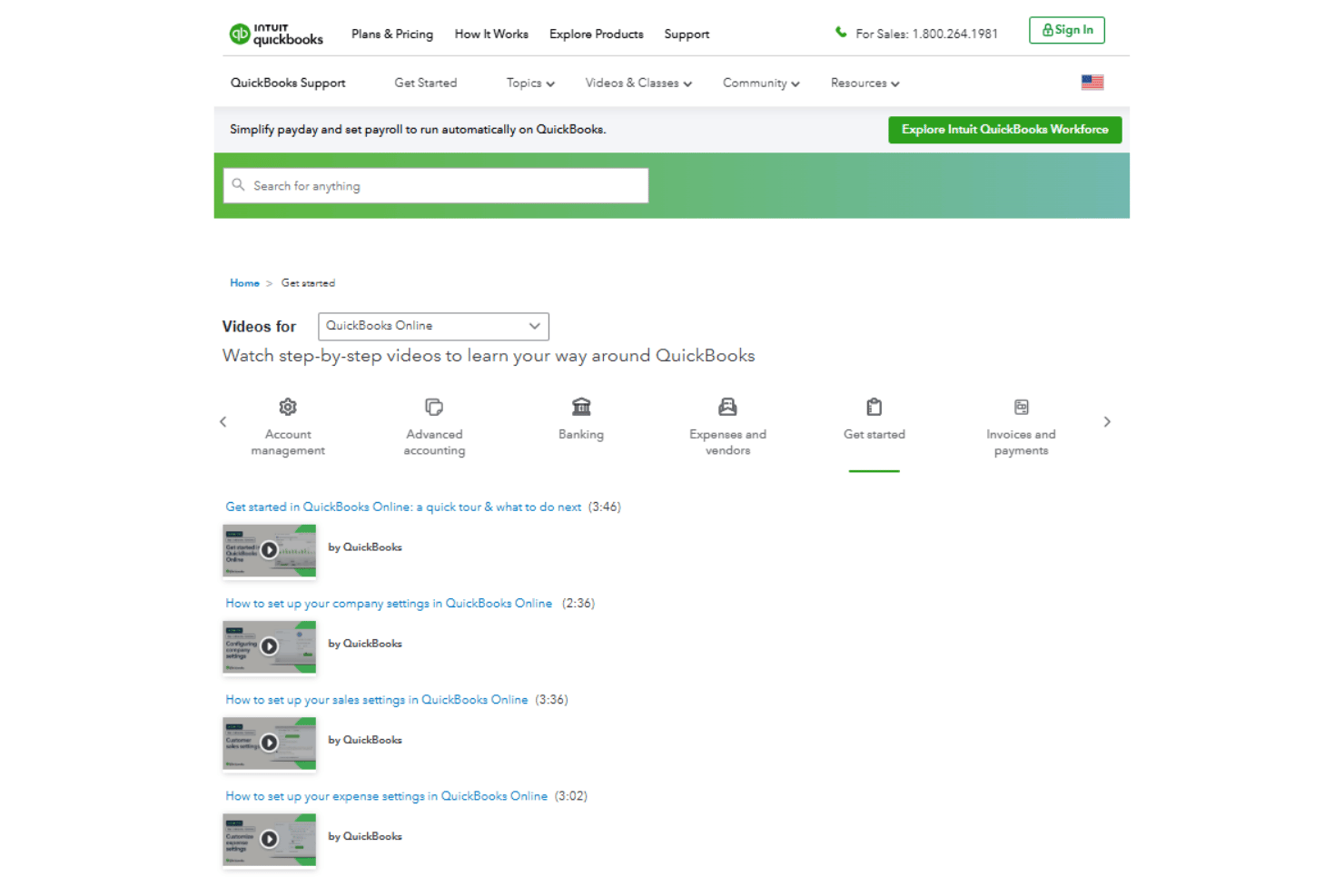Image resolution: width=1344 pixels, height=896 pixels.
Task: Expand the Topics dropdown menu
Action: tap(530, 84)
